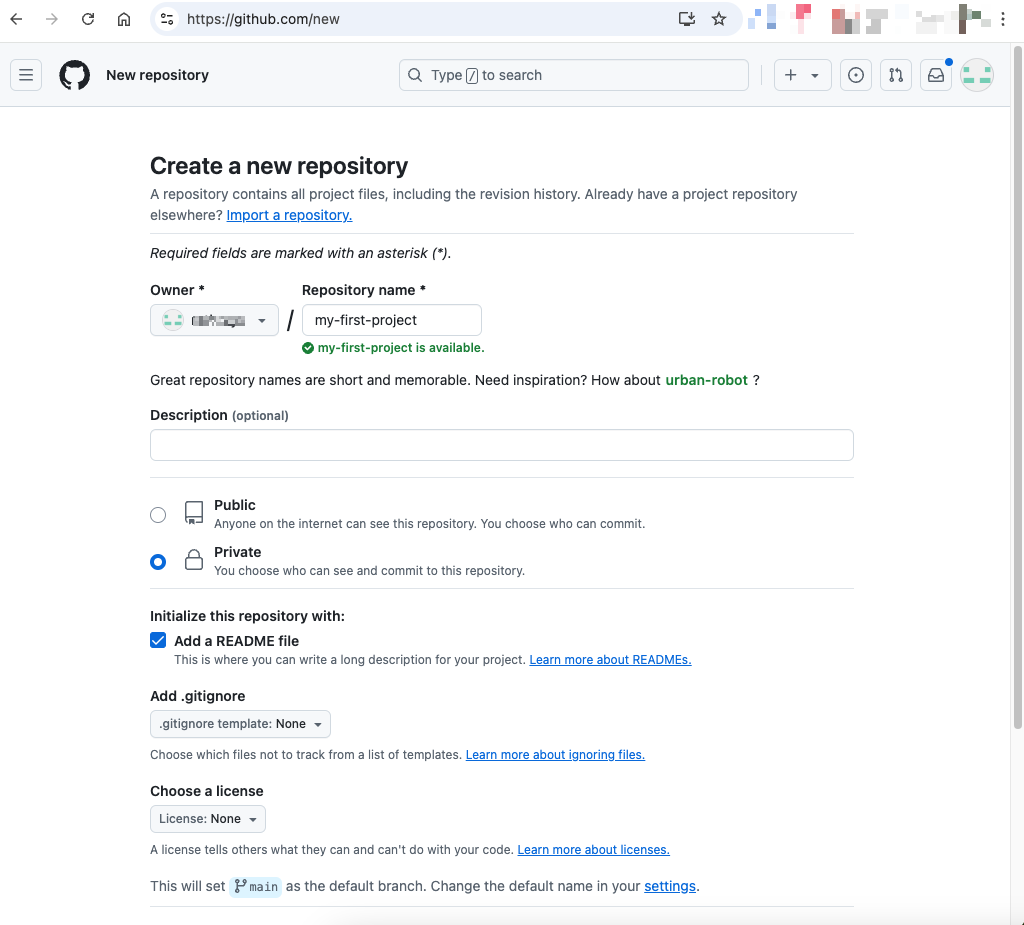
Task: Open the .gitignore template dropdown
Action: click(240, 724)
